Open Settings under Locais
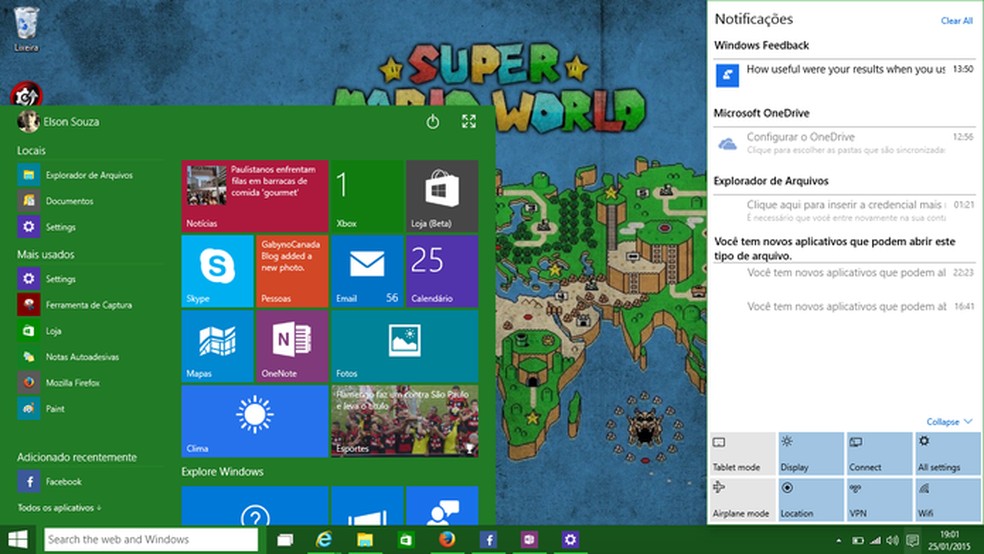This screenshot has width=984, height=554. pyautogui.click(x=88, y=226)
